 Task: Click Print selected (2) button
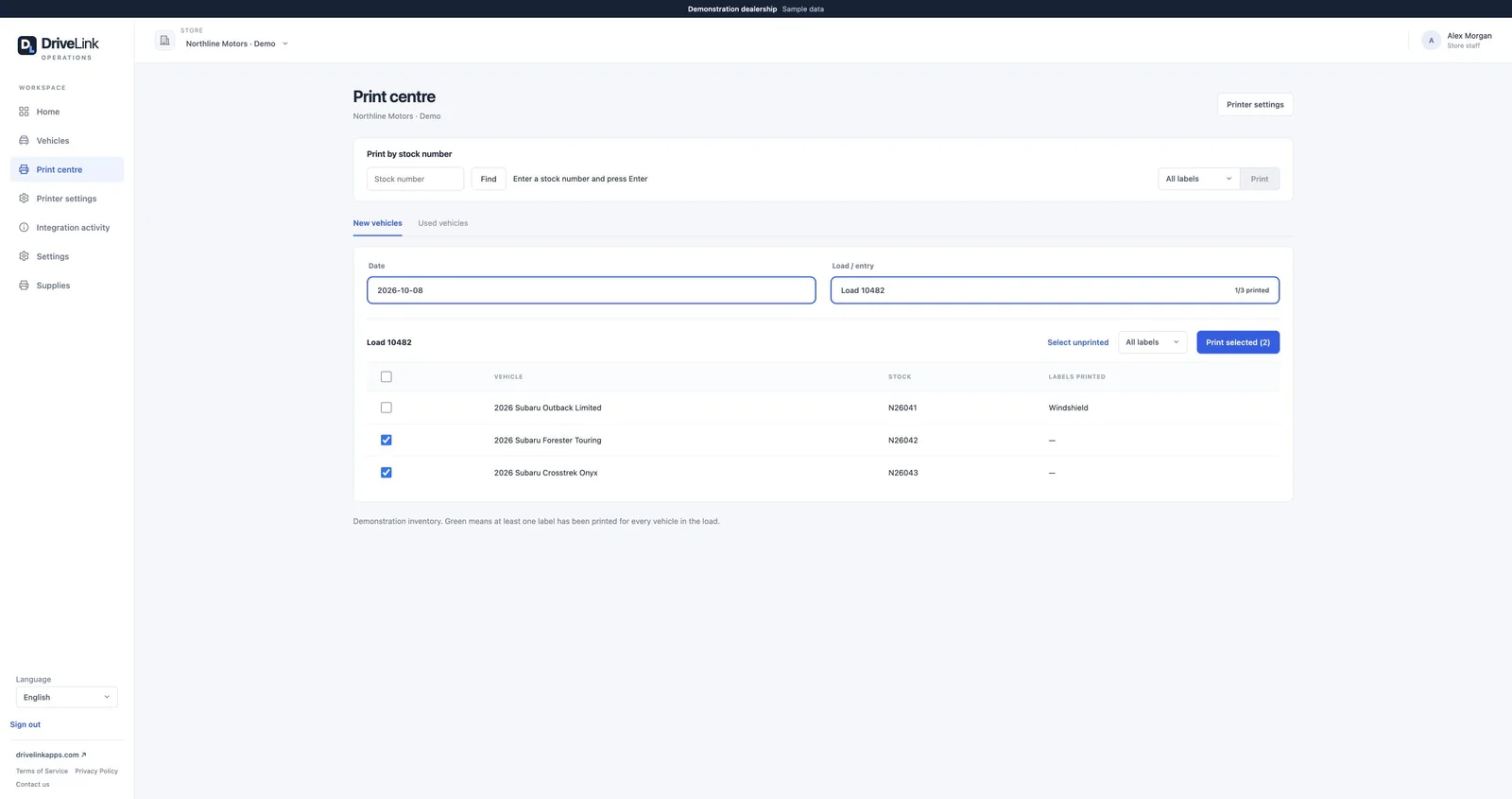[1238, 342]
